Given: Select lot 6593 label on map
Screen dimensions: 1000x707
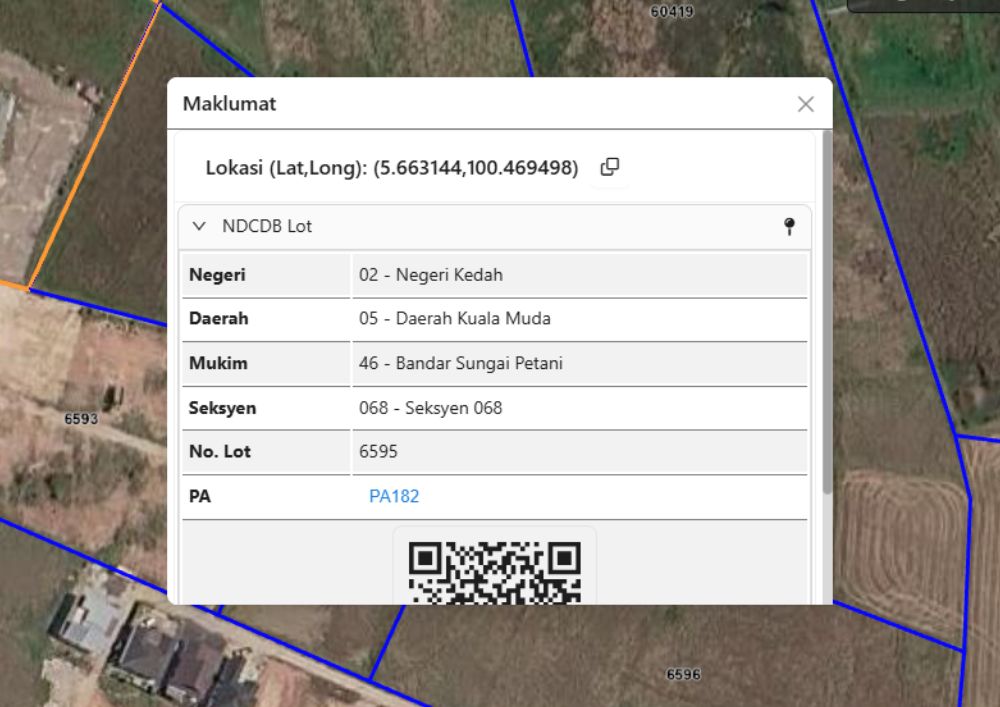Looking at the screenshot, I should point(81,419).
